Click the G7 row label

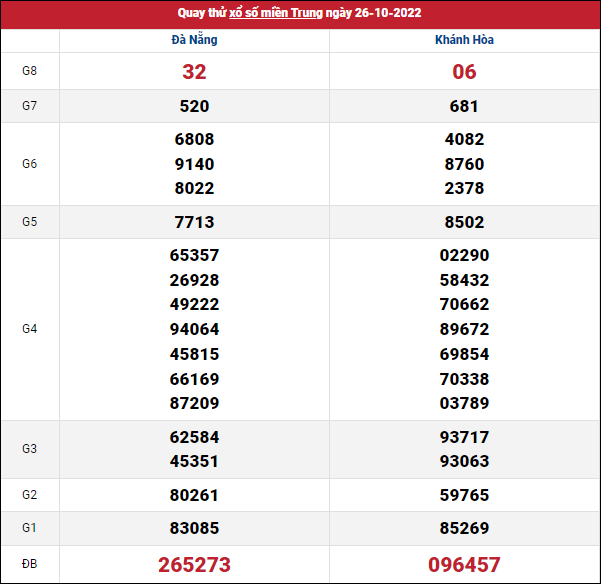click(30, 106)
